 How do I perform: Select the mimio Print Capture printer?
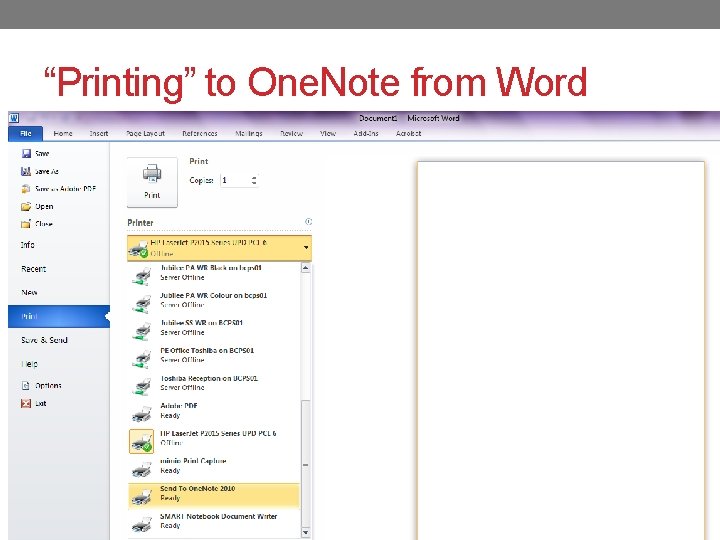click(214, 466)
